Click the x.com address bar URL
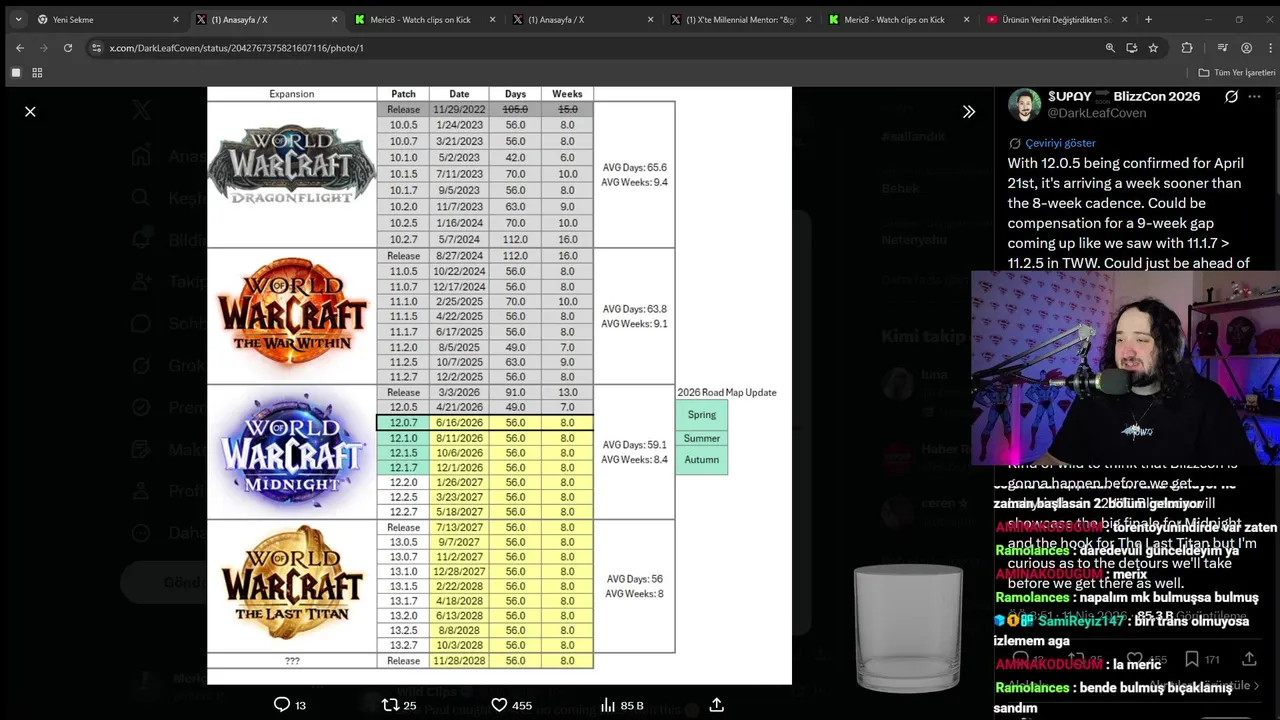 pos(237,48)
